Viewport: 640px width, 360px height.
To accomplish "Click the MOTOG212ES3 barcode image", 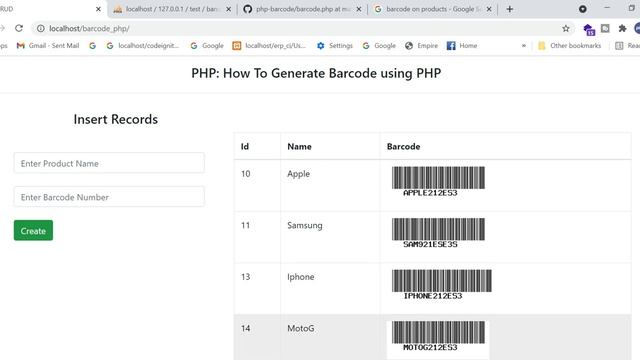I will (x=438, y=336).
